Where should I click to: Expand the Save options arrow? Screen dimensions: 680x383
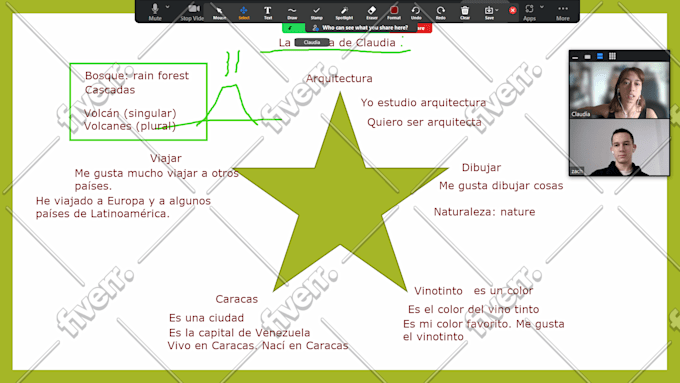click(497, 10)
